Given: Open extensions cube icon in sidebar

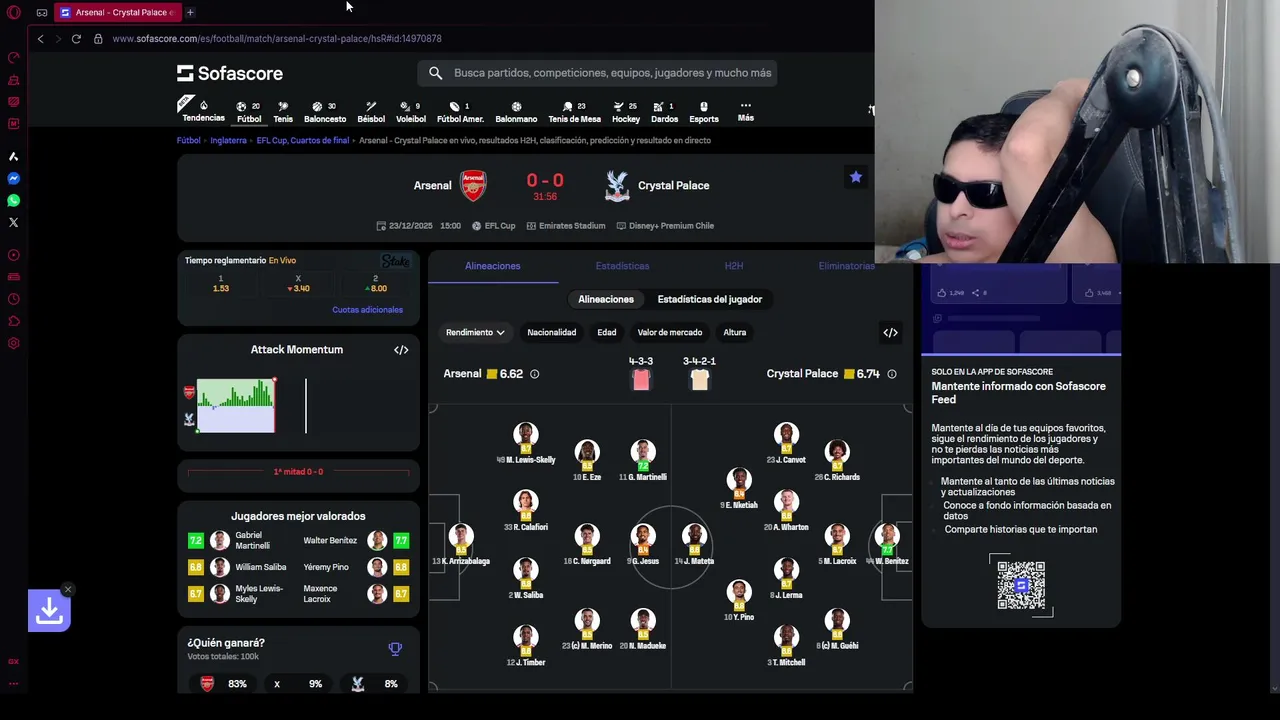Looking at the screenshot, I should coord(14,321).
